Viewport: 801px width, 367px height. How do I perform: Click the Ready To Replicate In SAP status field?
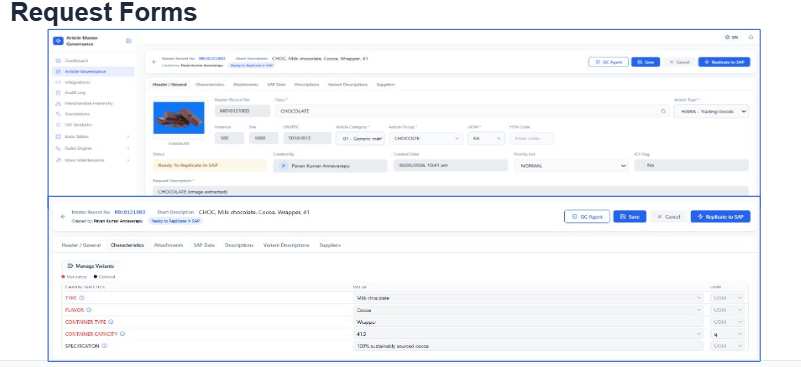pyautogui.click(x=209, y=166)
